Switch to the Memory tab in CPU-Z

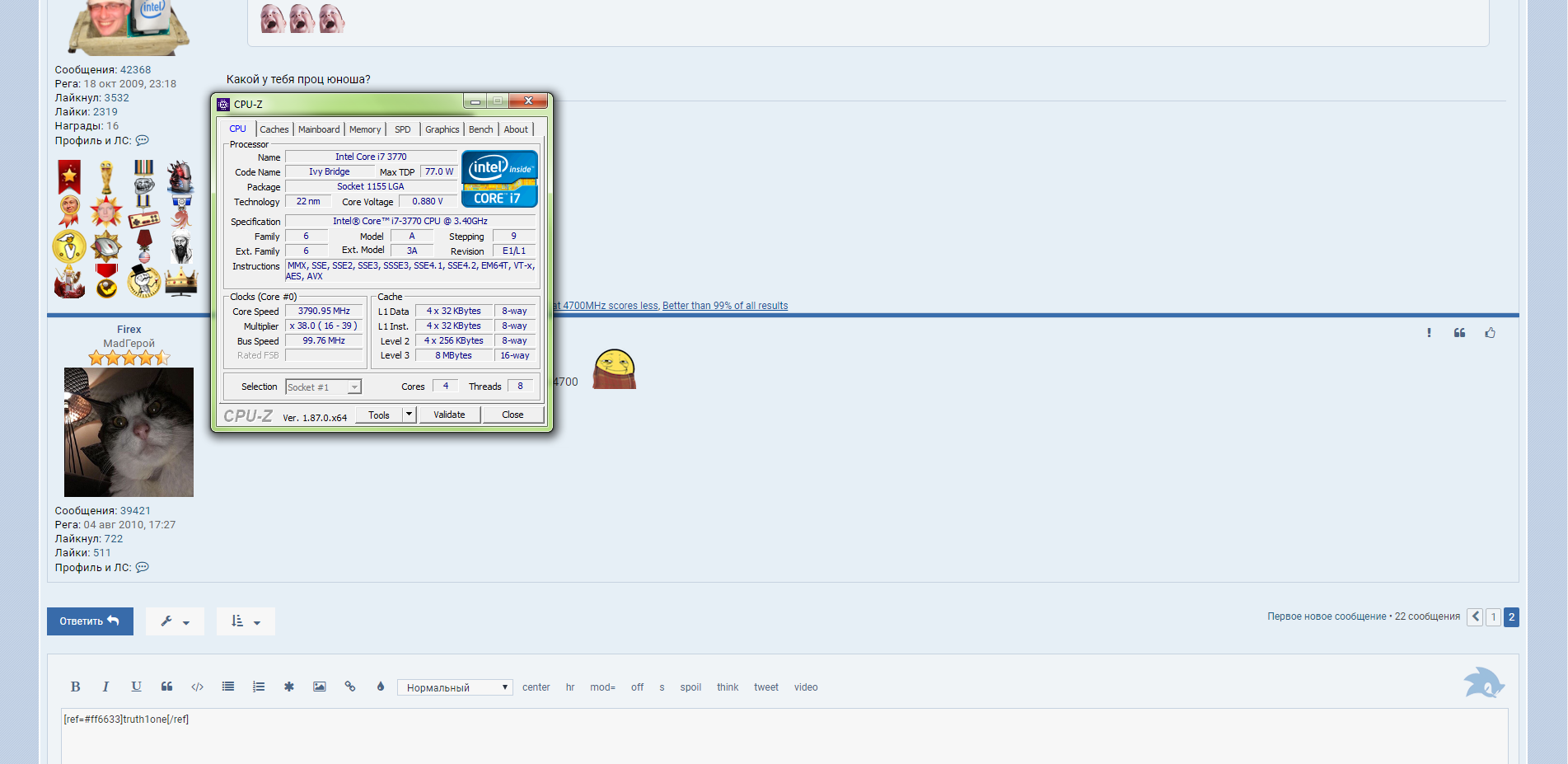pos(365,129)
